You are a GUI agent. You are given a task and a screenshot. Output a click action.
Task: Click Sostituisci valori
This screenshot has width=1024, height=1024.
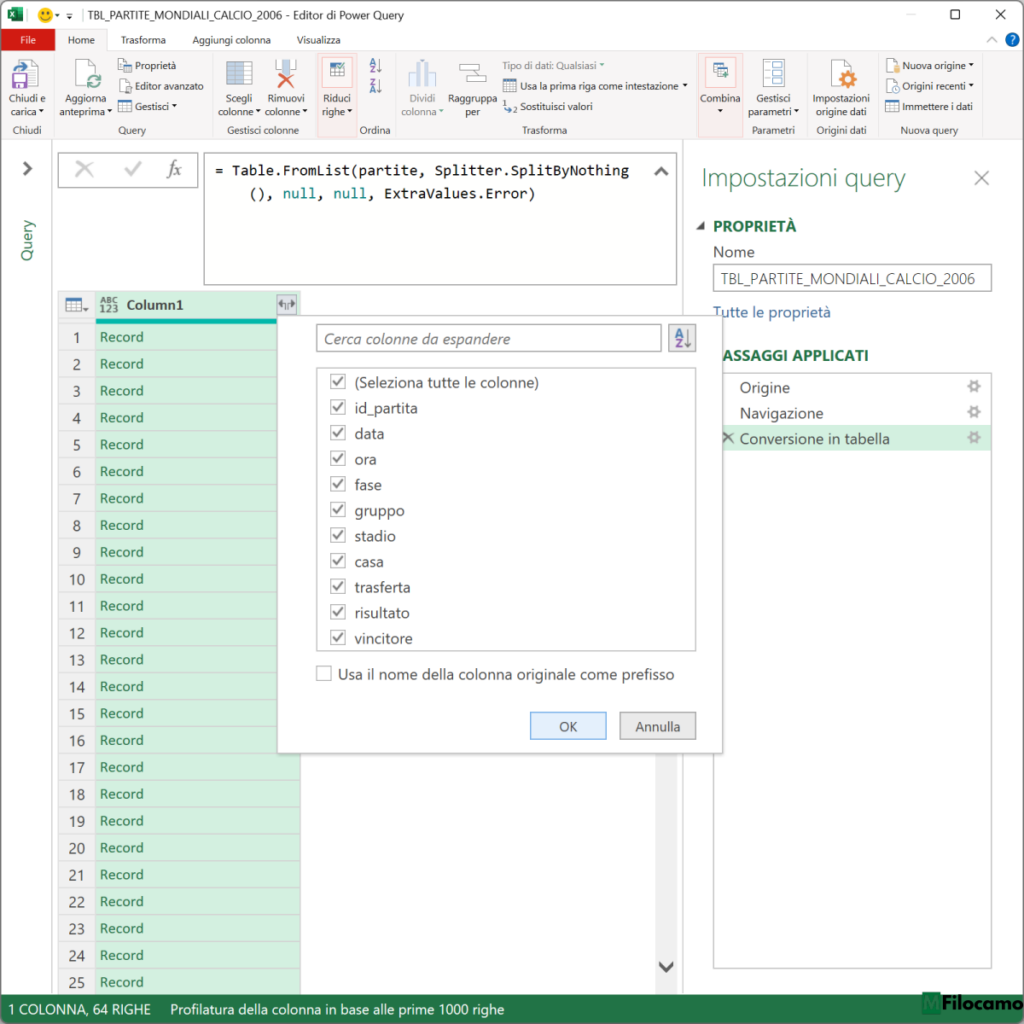click(548, 106)
